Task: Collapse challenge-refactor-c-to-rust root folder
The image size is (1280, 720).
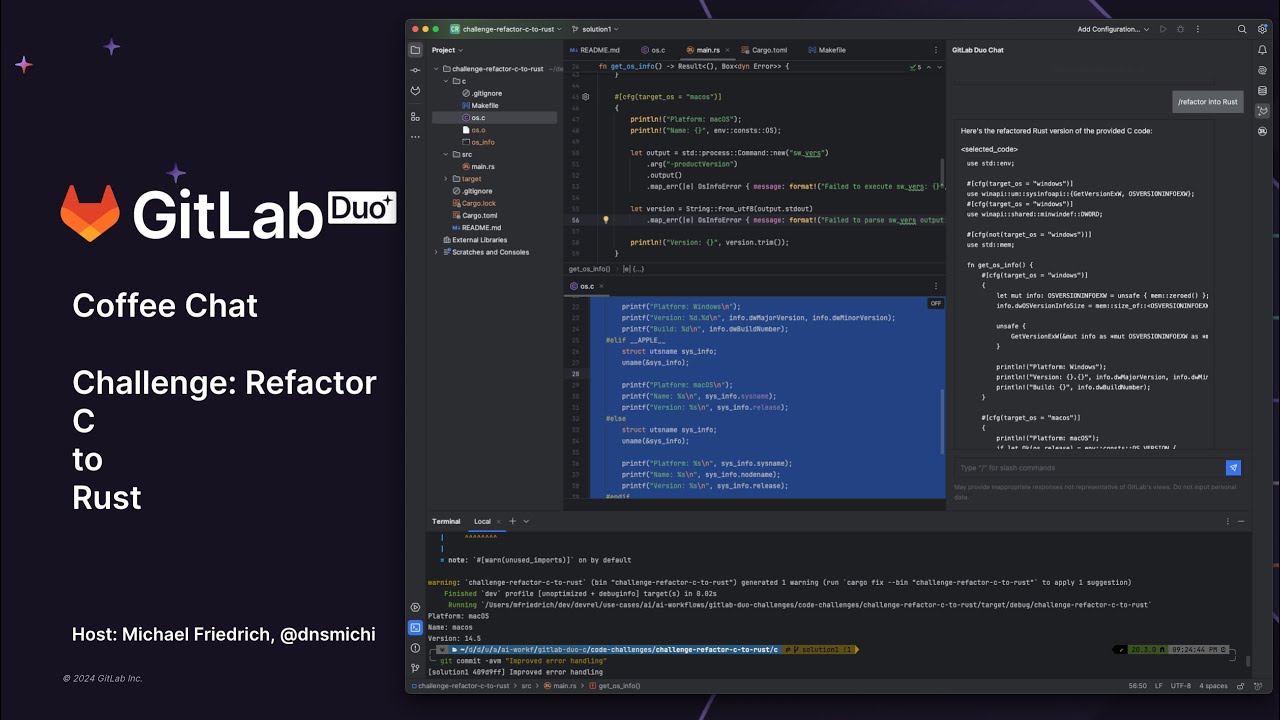Action: click(x=436, y=69)
